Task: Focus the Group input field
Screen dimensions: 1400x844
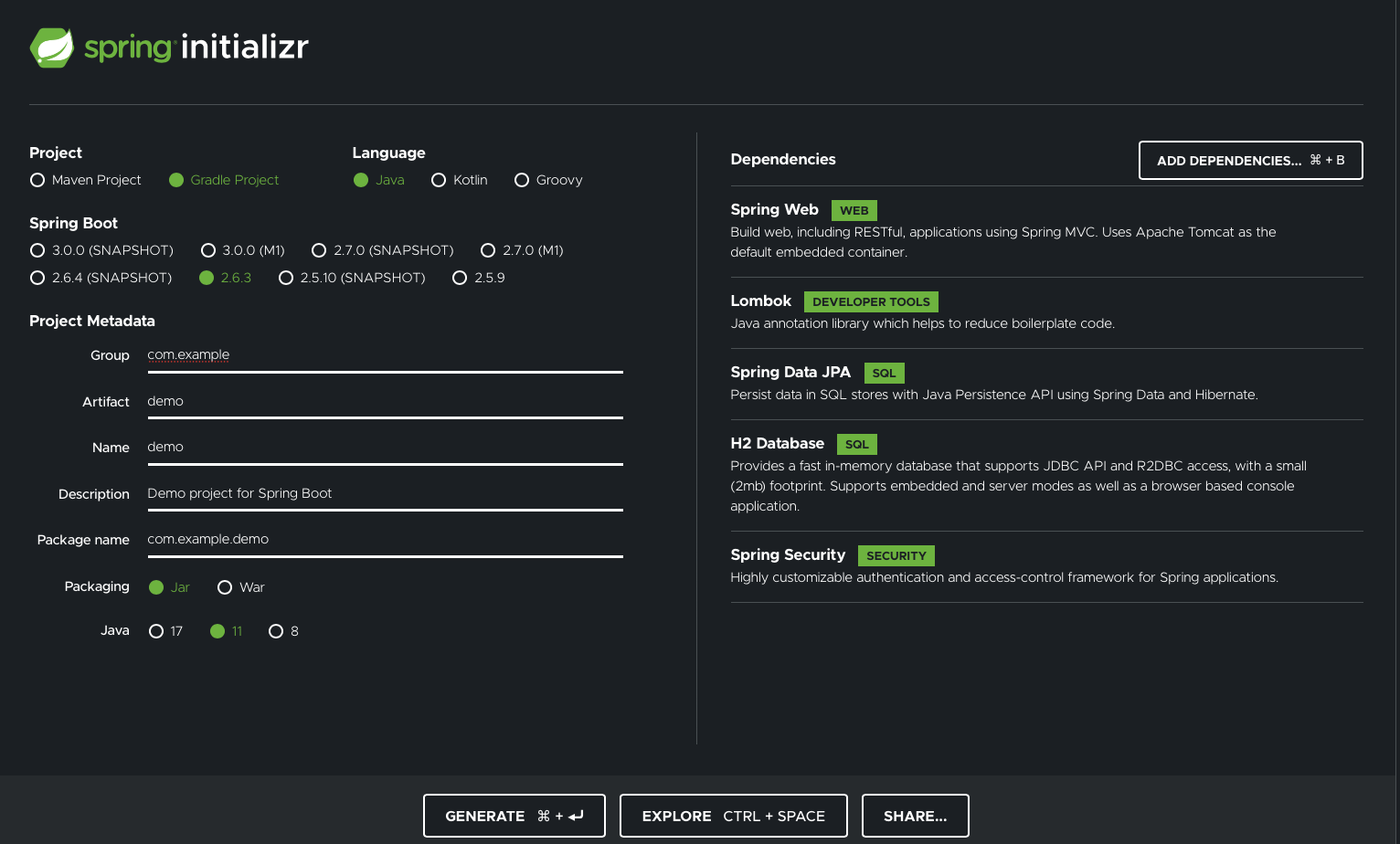Action: 385,355
